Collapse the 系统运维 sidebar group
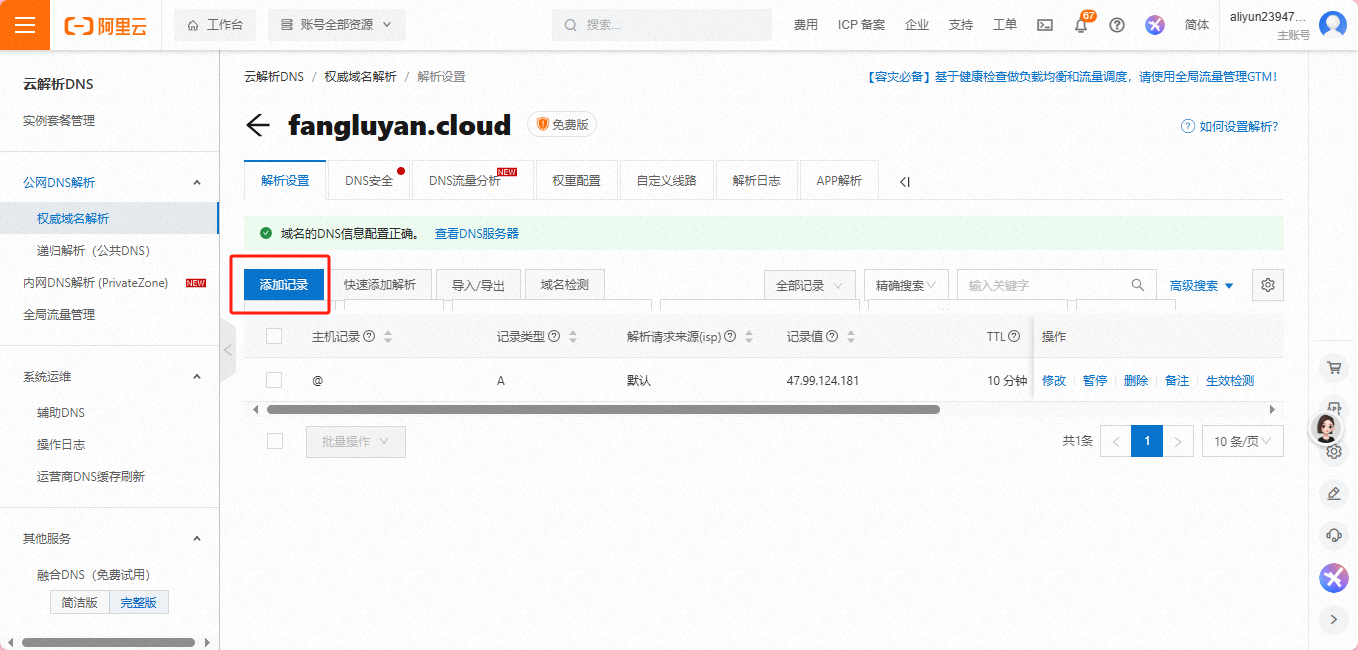Screen dimensions: 1358x650 (x=197, y=377)
